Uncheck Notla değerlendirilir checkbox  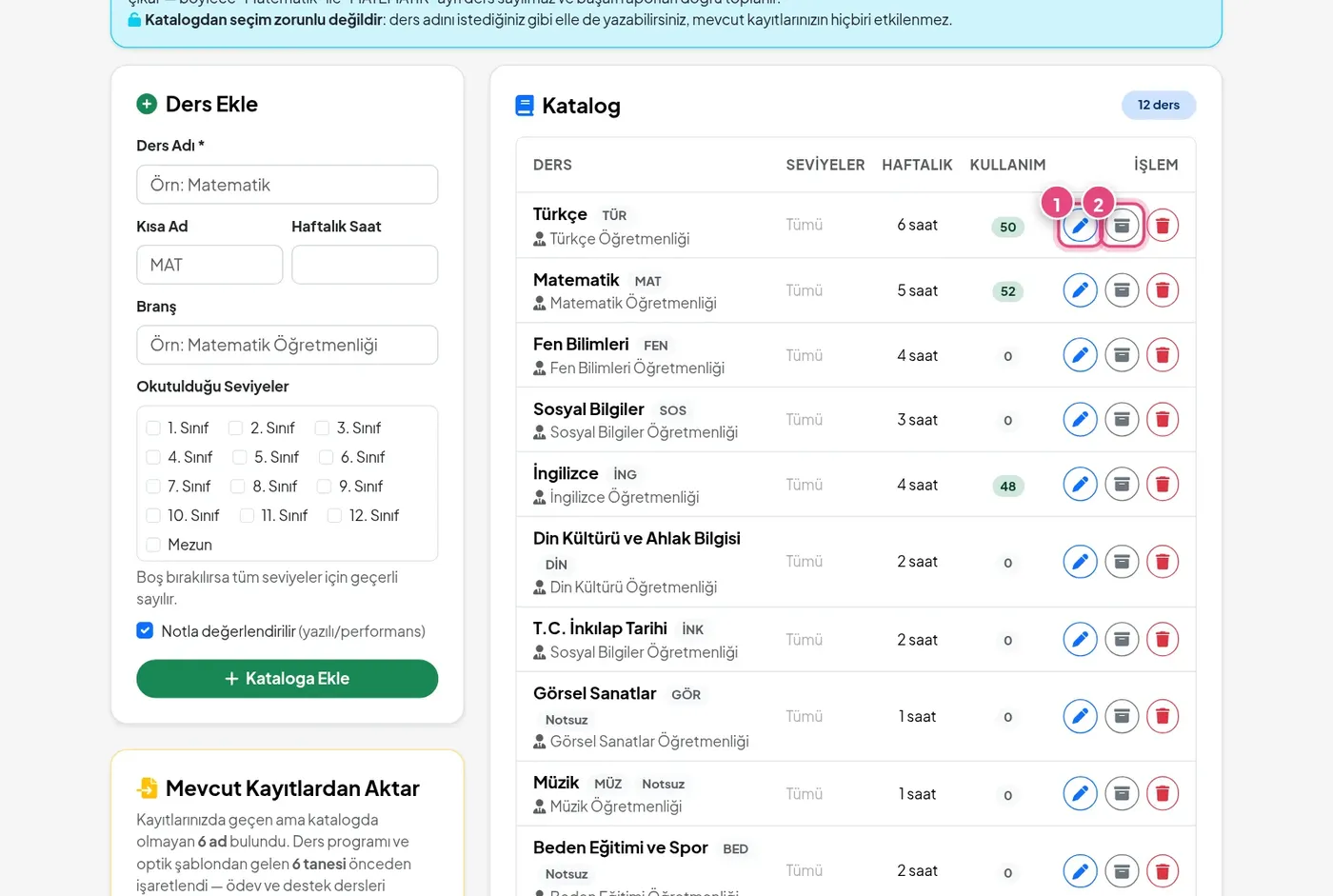tap(145, 630)
